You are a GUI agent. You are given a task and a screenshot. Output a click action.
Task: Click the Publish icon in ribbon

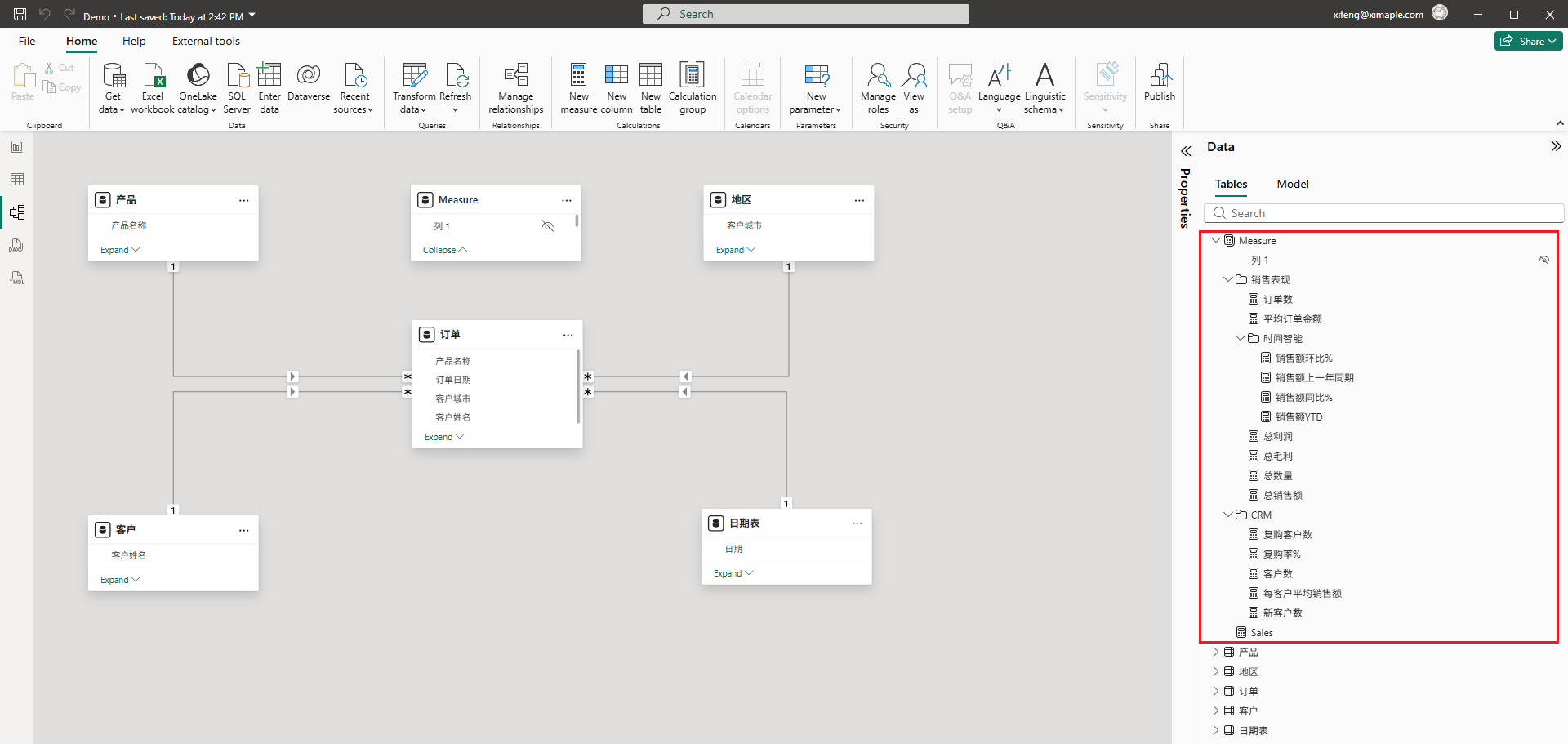[x=1159, y=76]
